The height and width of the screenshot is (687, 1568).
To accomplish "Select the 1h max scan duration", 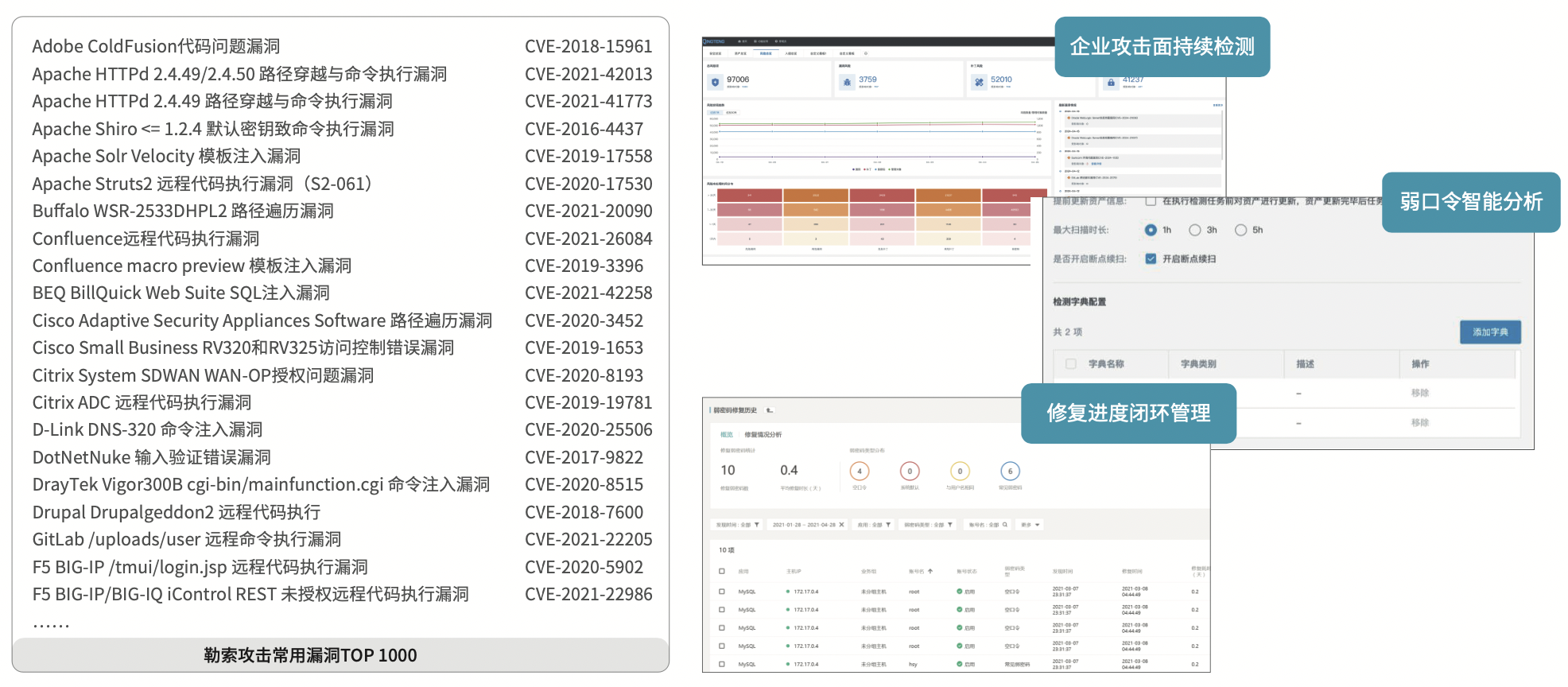I will tap(1150, 230).
